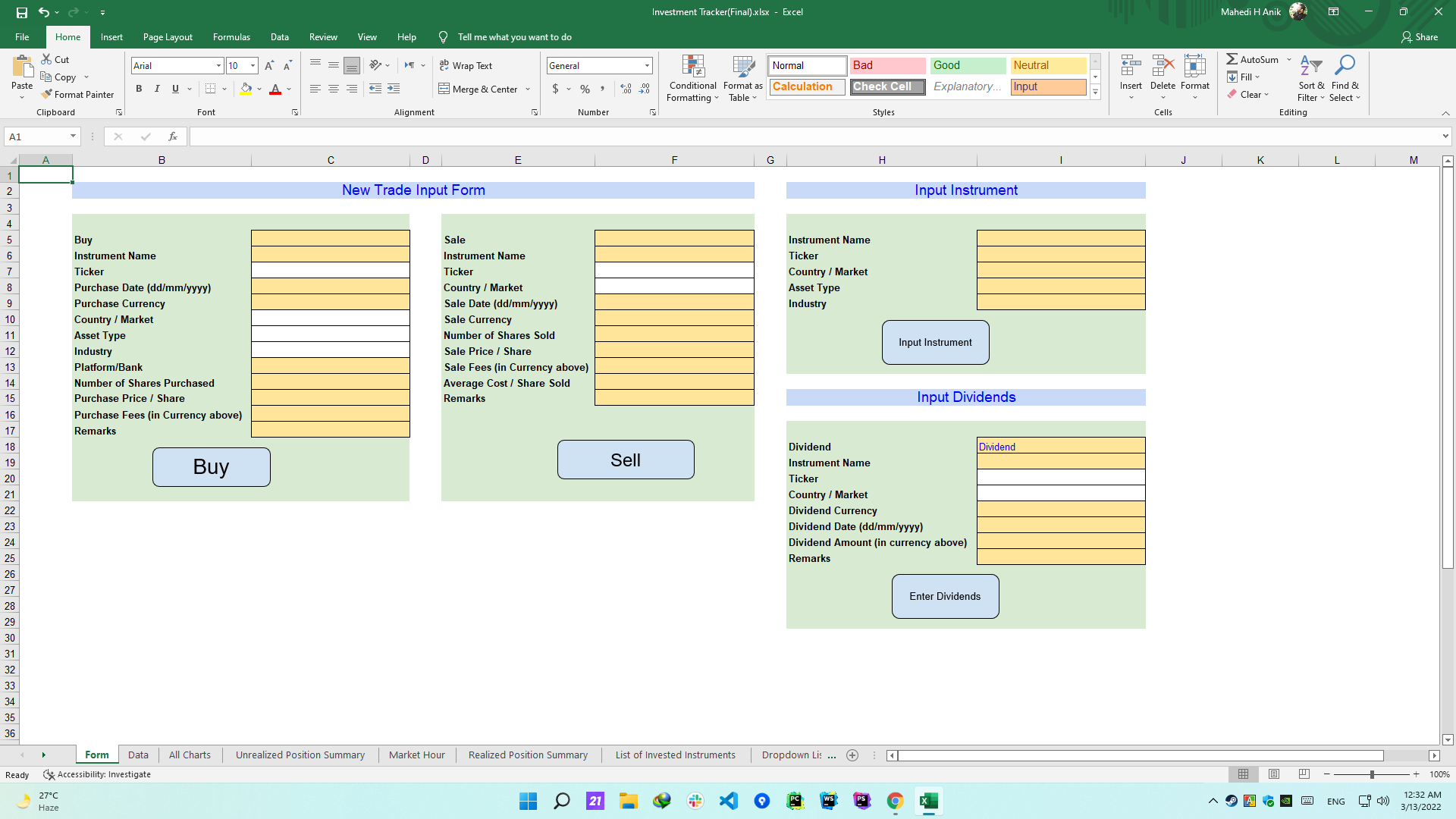Open Find & Select
Viewport: 1456px width, 819px height.
[x=1345, y=78]
